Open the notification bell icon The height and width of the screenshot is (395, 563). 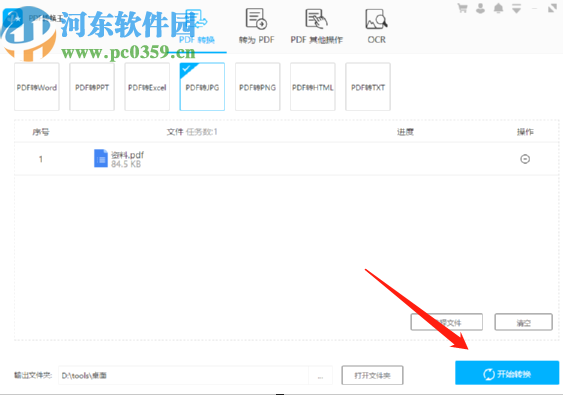pyautogui.click(x=498, y=8)
